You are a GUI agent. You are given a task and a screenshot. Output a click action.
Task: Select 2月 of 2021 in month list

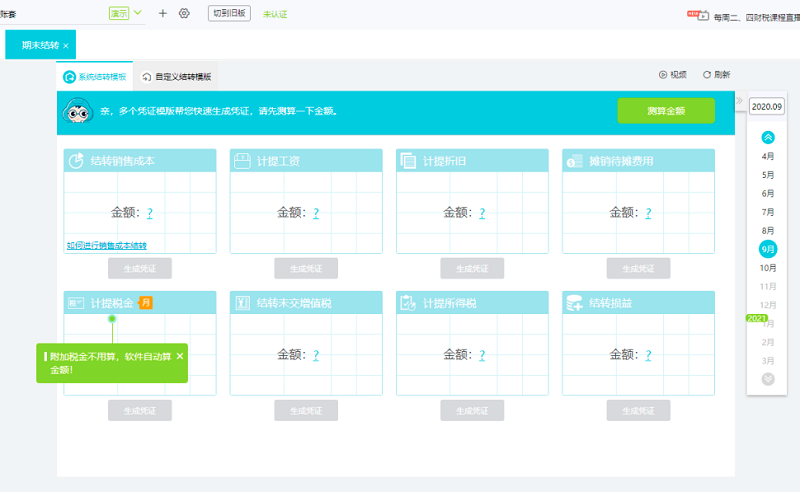[x=768, y=342]
